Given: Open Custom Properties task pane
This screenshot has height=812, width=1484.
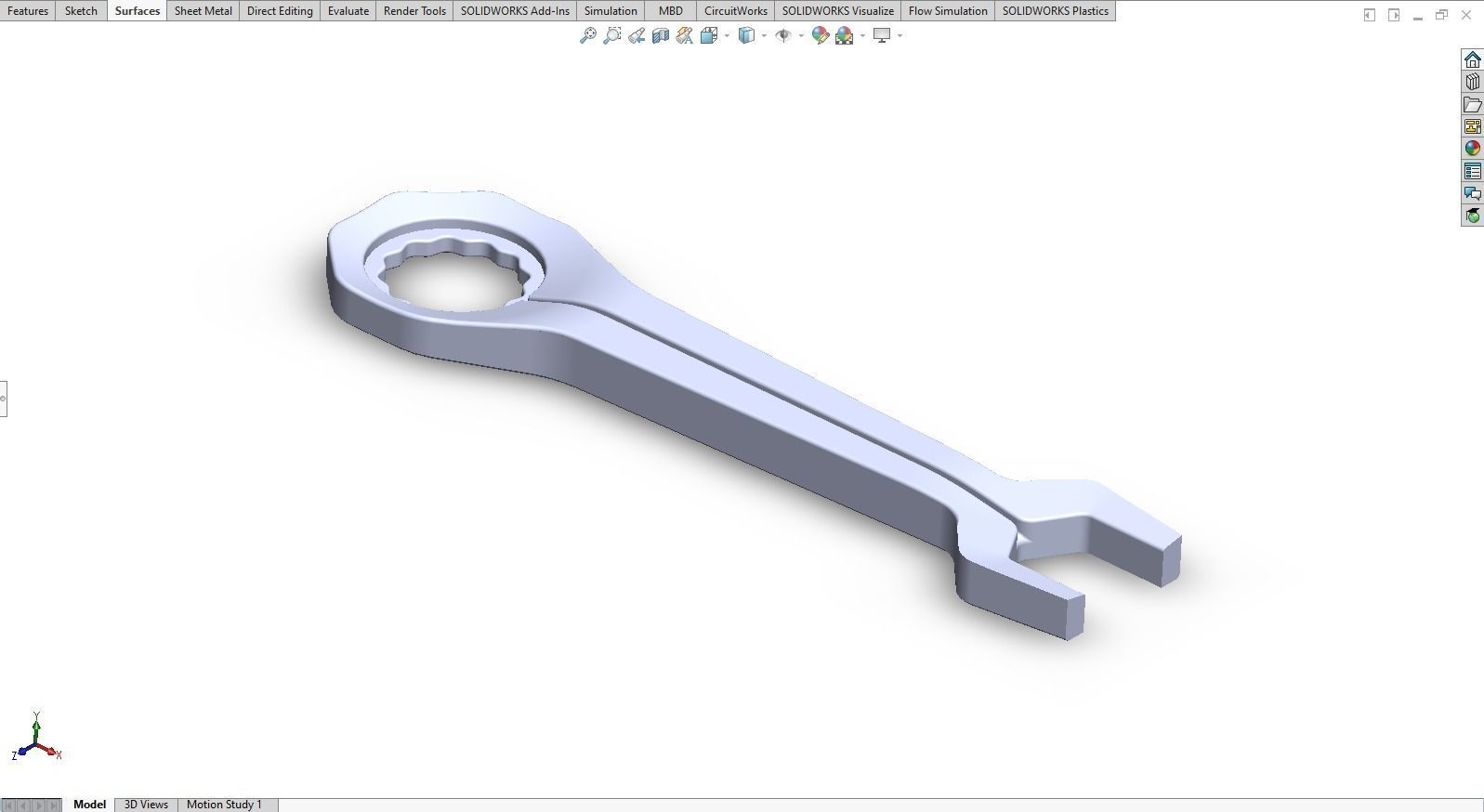Looking at the screenshot, I should point(1472,171).
